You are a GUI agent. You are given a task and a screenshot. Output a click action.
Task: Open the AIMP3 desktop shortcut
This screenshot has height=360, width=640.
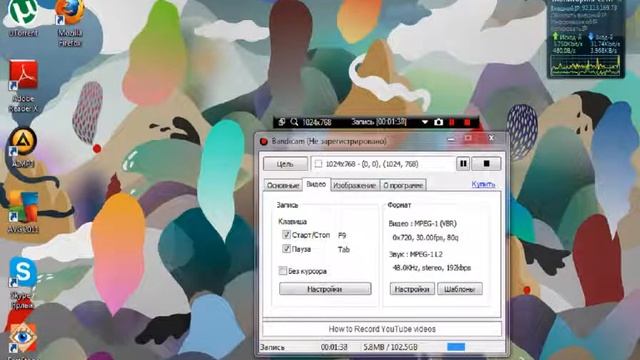coord(23,147)
